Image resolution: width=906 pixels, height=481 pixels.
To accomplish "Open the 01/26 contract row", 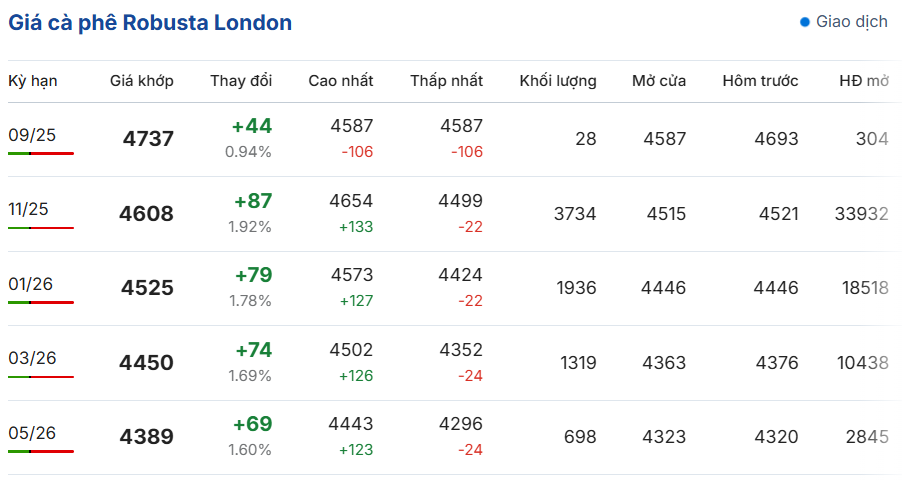I will 454,288.
